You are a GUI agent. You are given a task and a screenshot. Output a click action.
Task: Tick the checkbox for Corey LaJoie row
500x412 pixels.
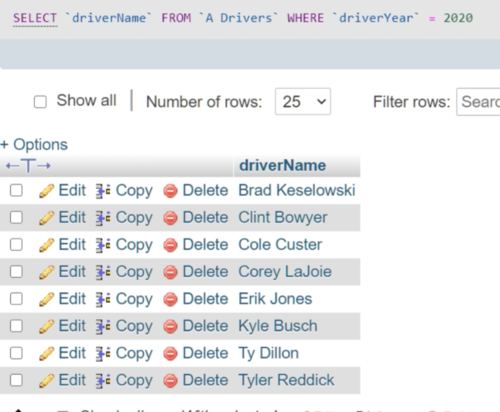coord(16,272)
